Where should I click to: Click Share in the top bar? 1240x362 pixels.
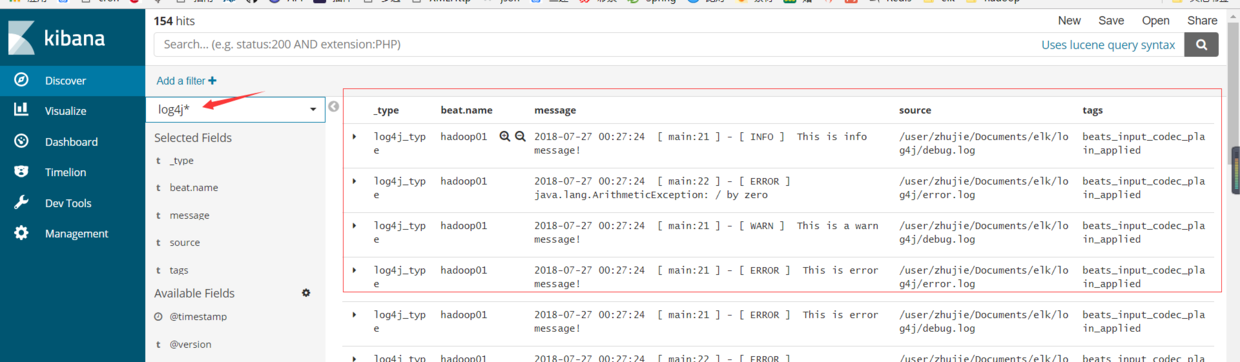(1202, 20)
